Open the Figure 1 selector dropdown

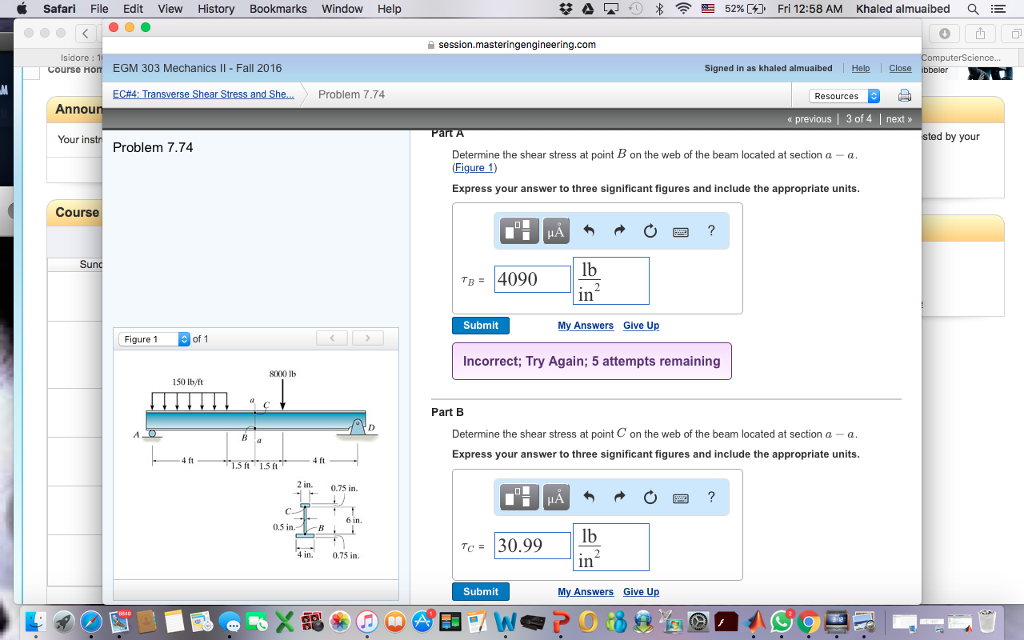pyautogui.click(x=153, y=339)
